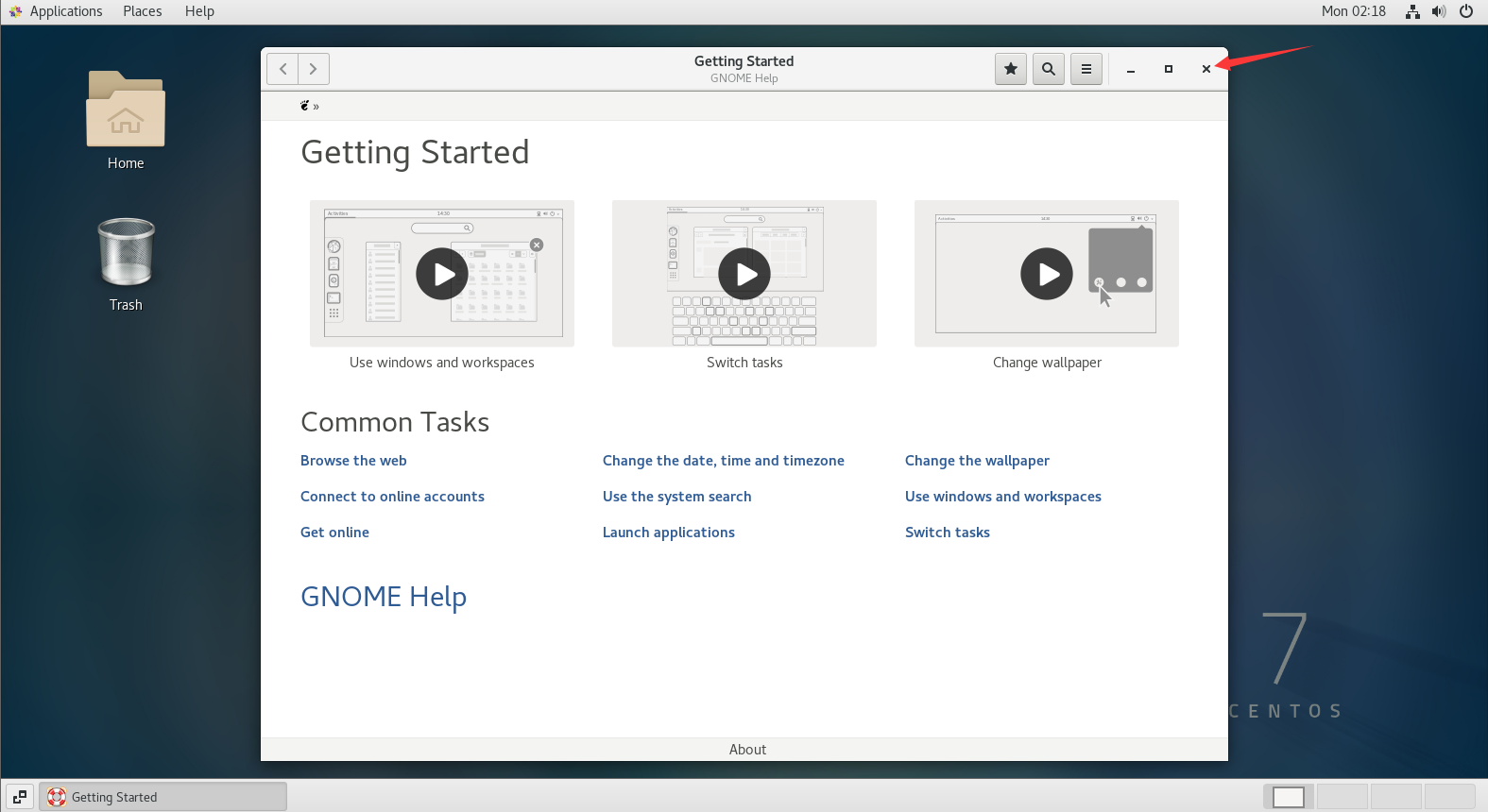Open the Browse the web link
Image resolution: width=1488 pixels, height=812 pixels.
coord(353,461)
